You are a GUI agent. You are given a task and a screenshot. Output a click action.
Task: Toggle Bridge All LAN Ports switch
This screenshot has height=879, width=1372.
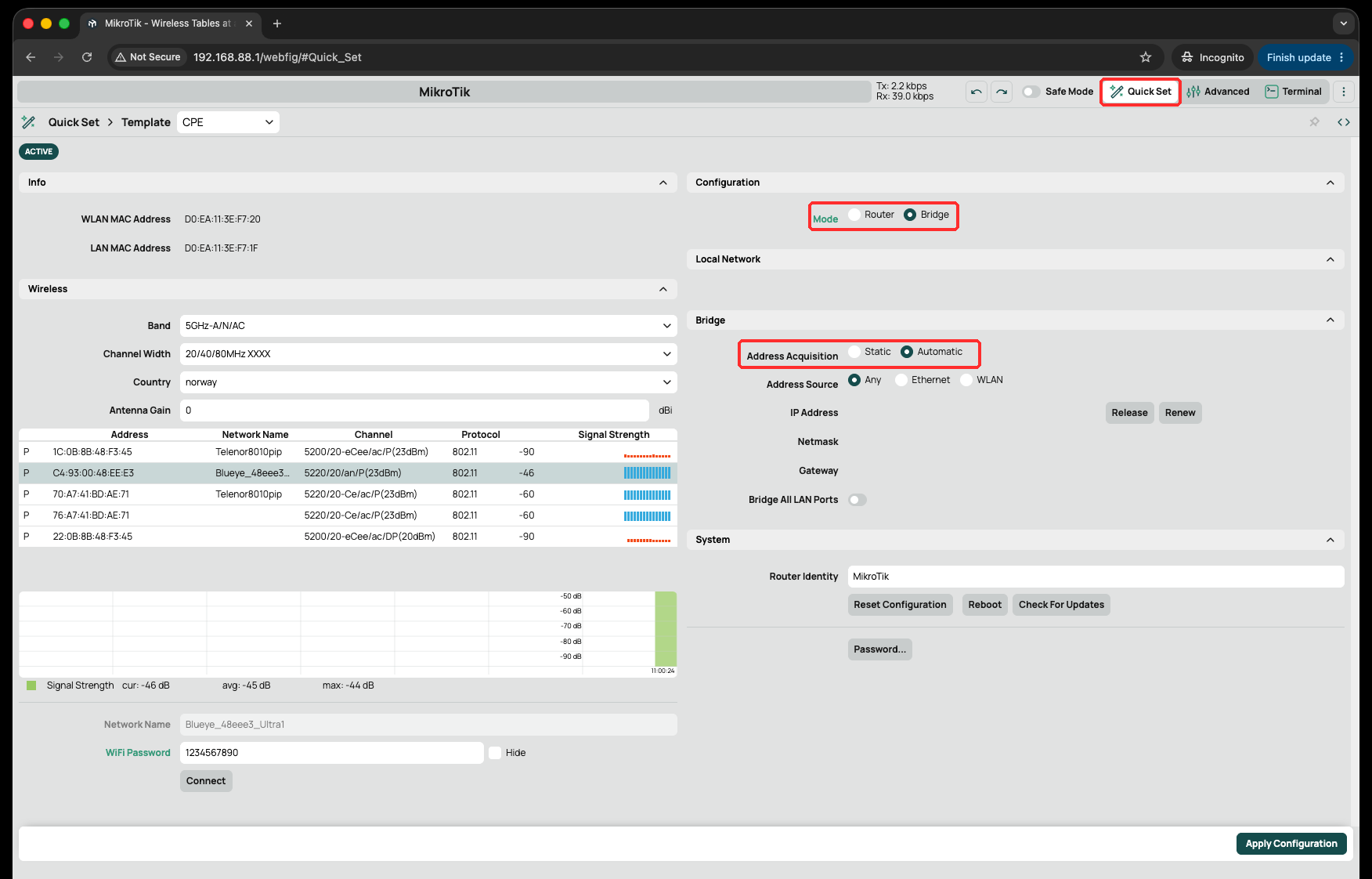pyautogui.click(x=857, y=500)
